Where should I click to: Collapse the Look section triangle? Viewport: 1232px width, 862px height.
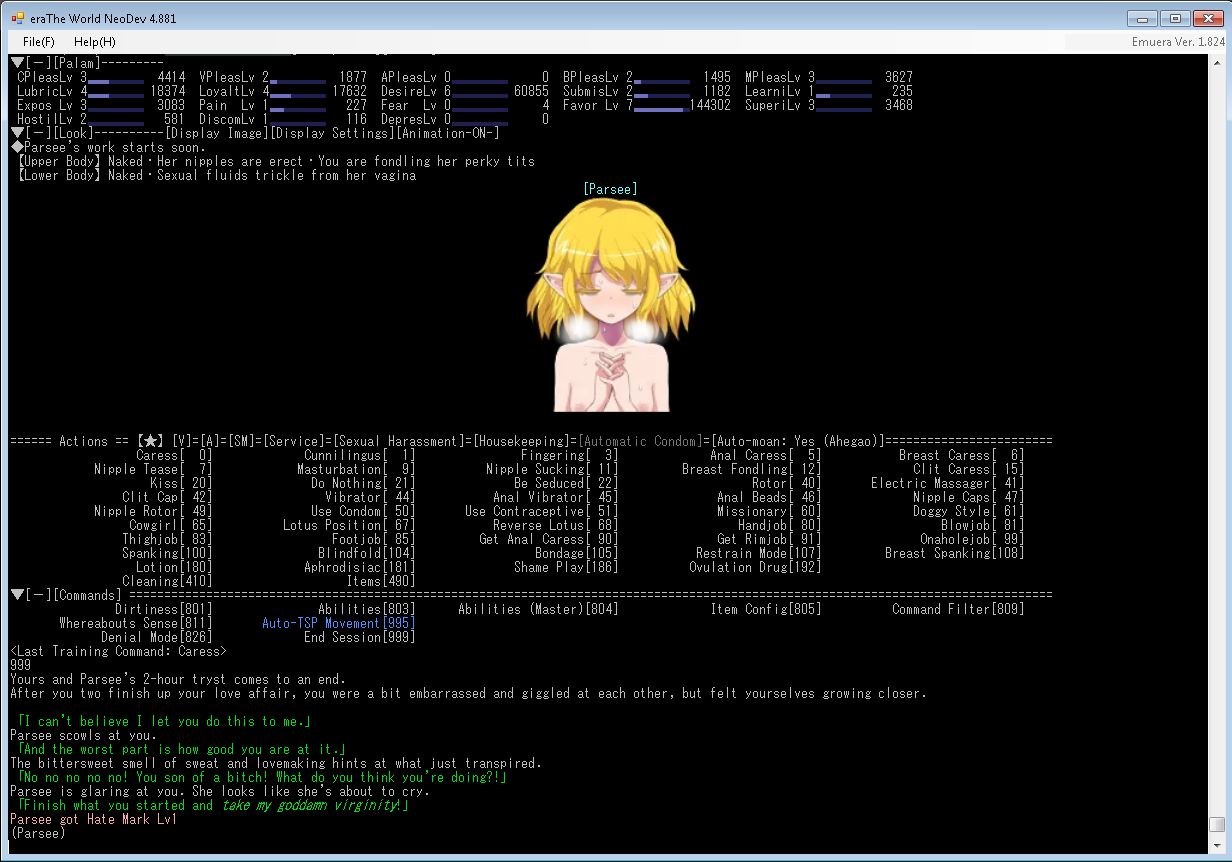[x=17, y=133]
